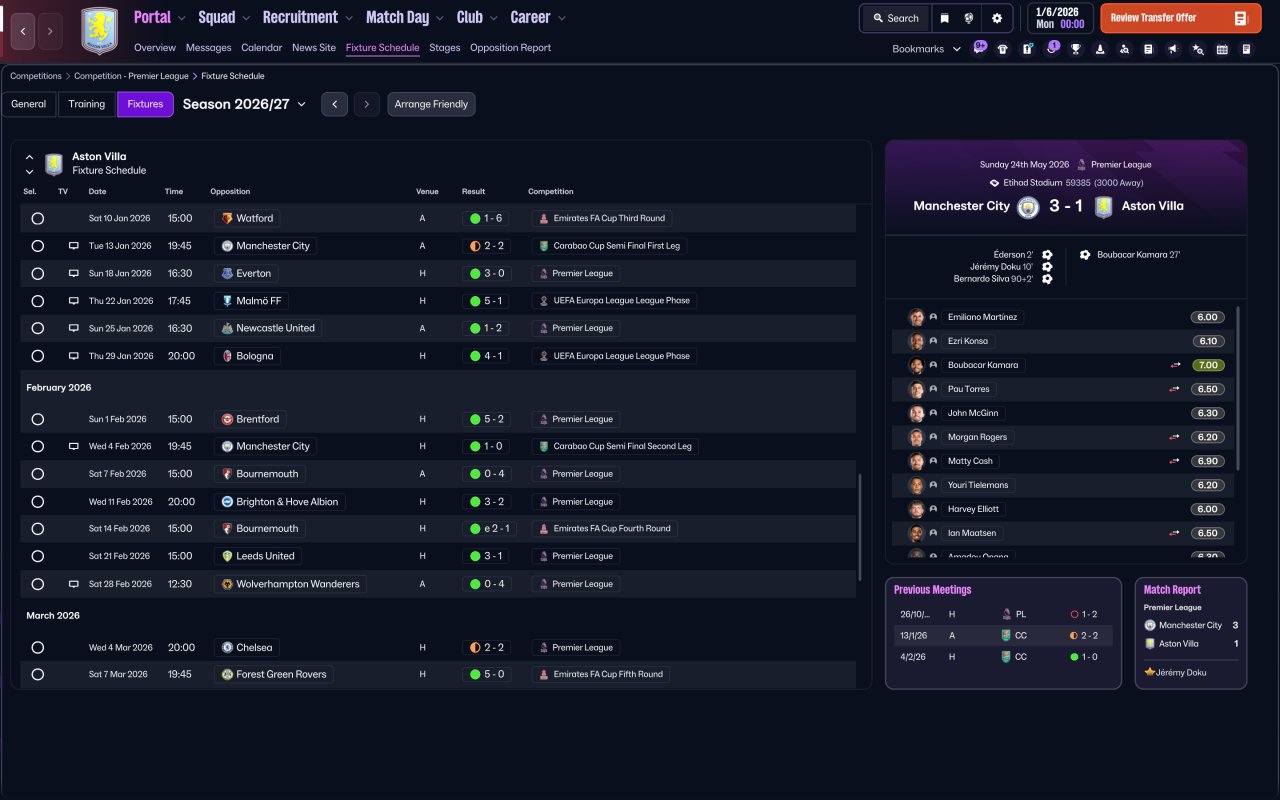Switch to the Stages tab
This screenshot has width=1280, height=800.
pyautogui.click(x=445, y=48)
